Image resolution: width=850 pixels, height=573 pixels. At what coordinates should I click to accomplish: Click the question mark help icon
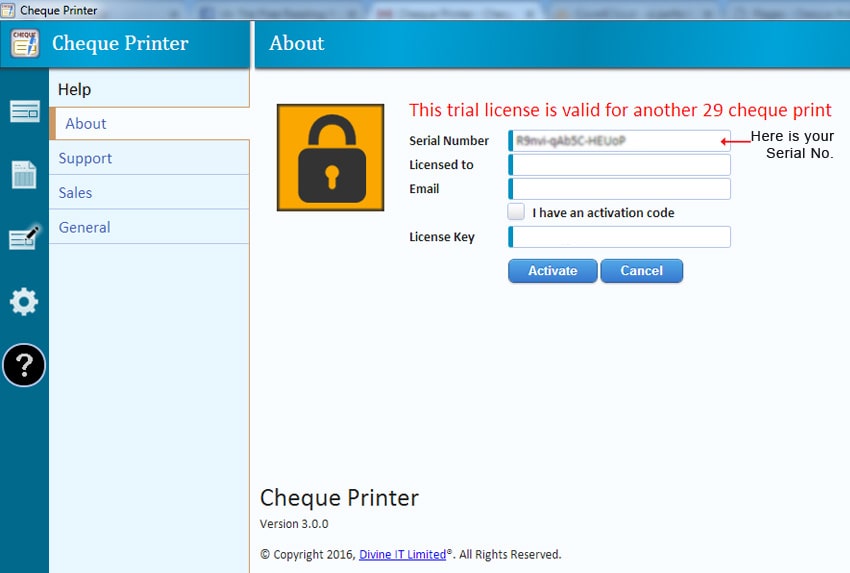(x=24, y=366)
